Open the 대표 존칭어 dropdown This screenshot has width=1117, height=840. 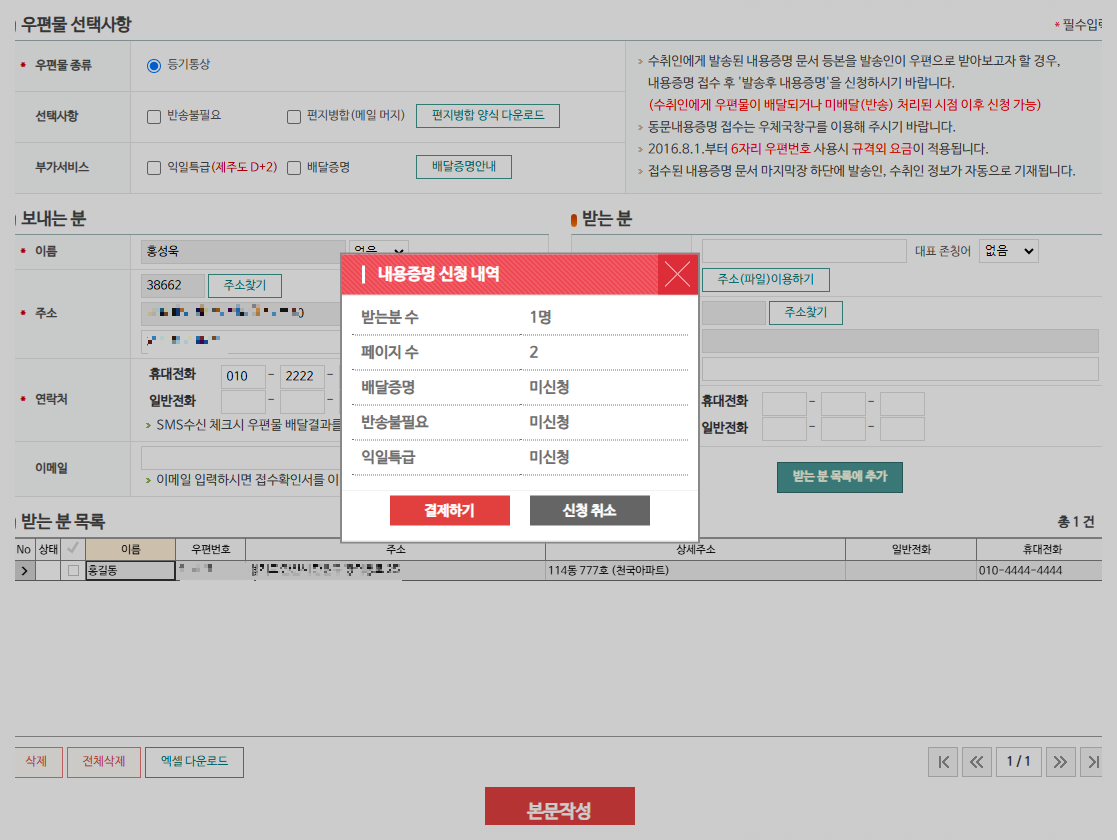click(1007, 250)
